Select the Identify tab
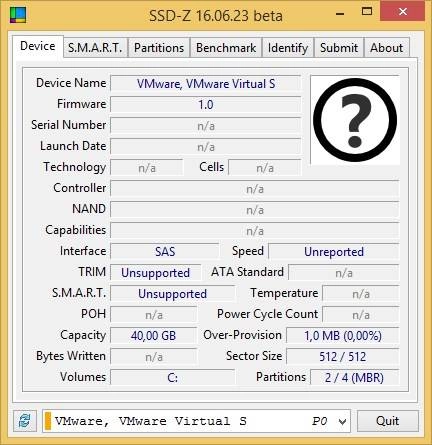This screenshot has width=432, height=445. pyautogui.click(x=288, y=48)
